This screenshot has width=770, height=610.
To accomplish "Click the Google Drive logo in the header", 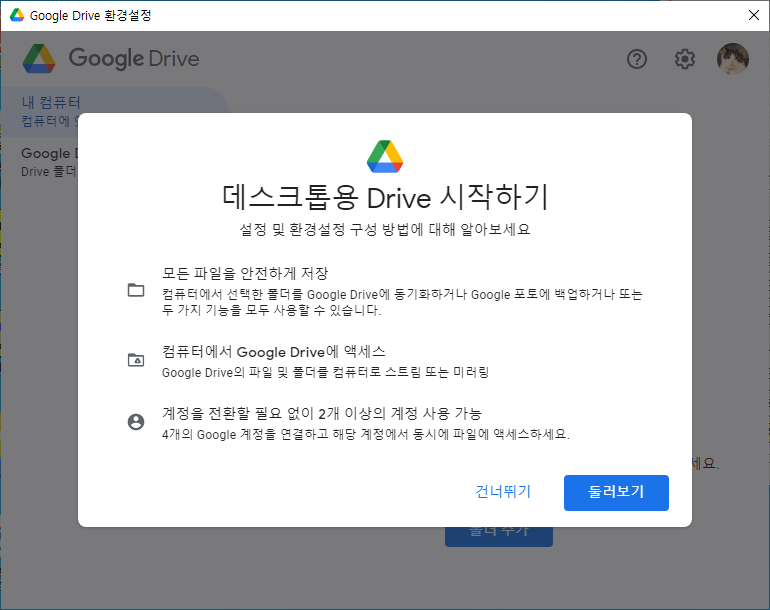I will [111, 58].
